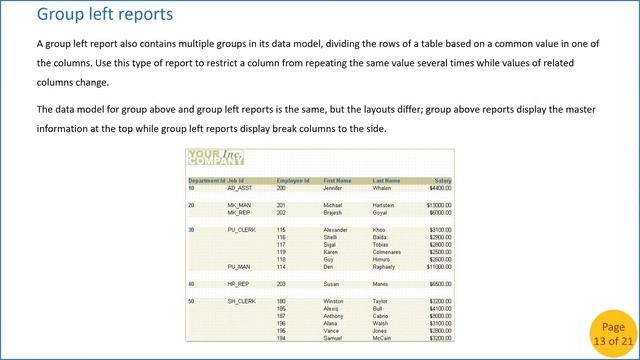Image resolution: width=640 pixels, height=360 pixels.
Task: Click the 'YOUR Inc. COMPANY' logo in report
Action: tap(216, 157)
